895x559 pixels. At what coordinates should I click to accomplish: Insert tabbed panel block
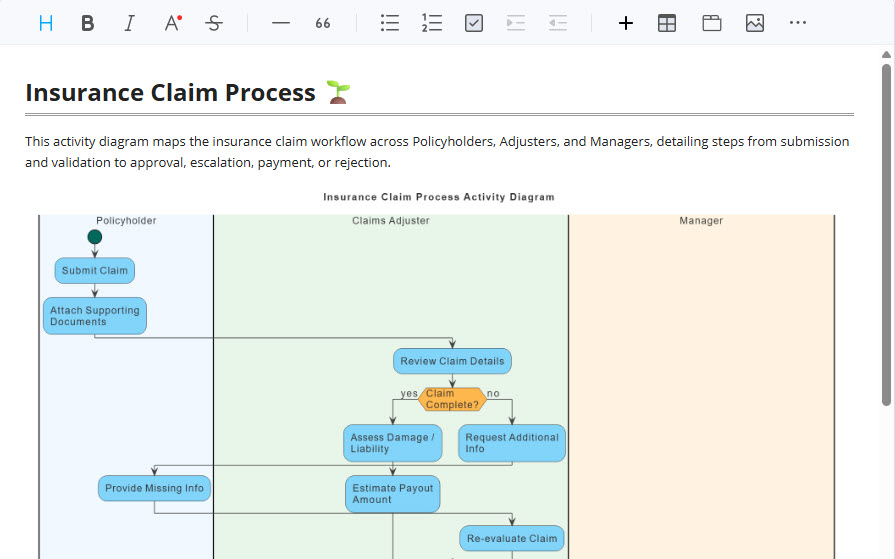pyautogui.click(x=712, y=23)
